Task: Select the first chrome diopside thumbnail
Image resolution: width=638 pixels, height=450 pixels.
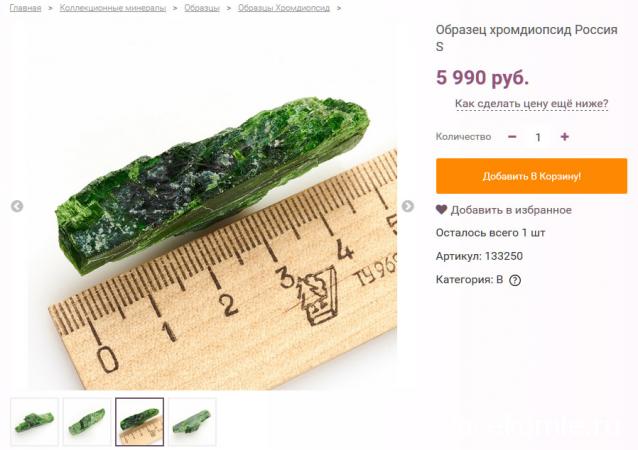Action: click(35, 422)
